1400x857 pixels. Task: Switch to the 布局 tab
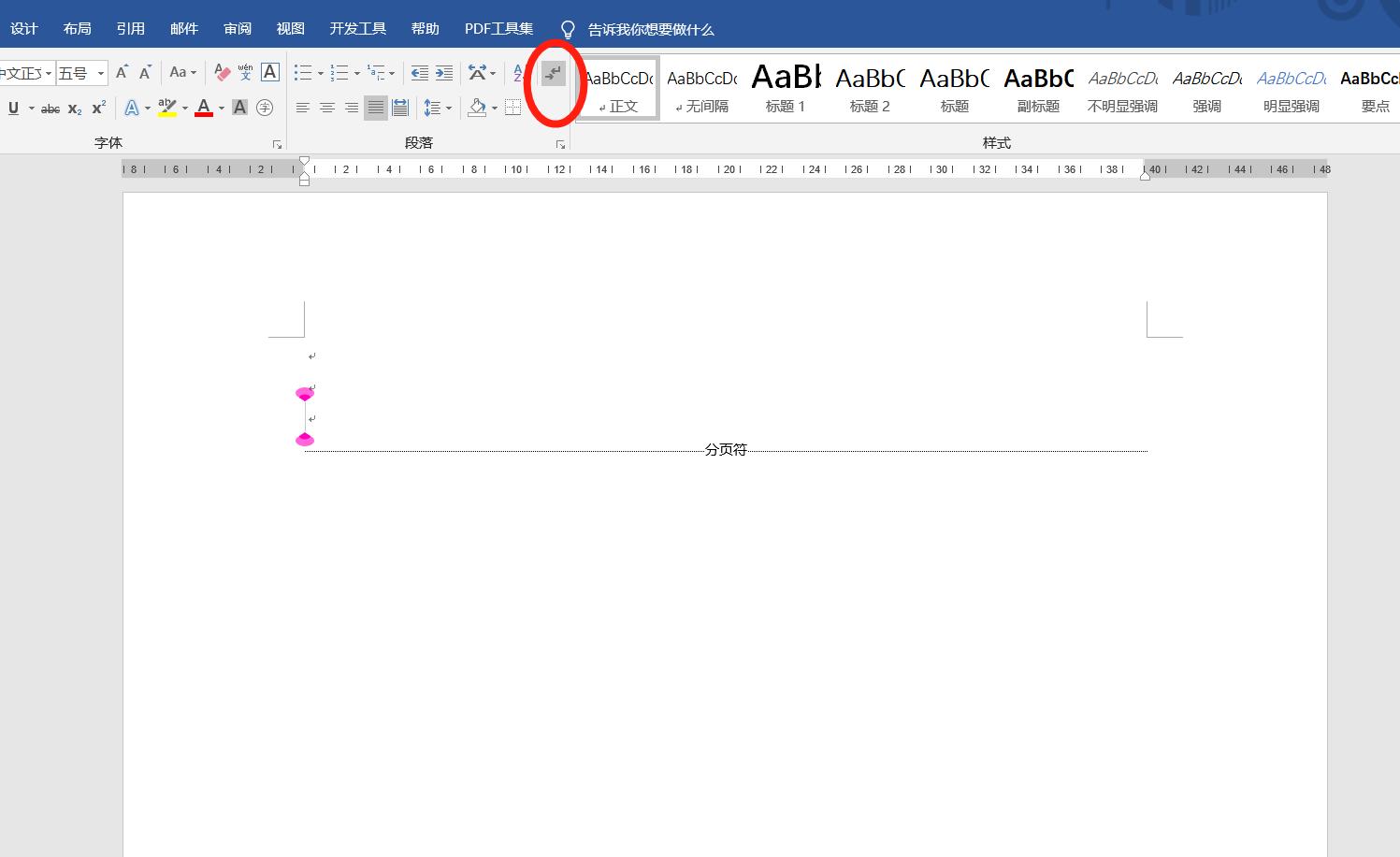77,29
